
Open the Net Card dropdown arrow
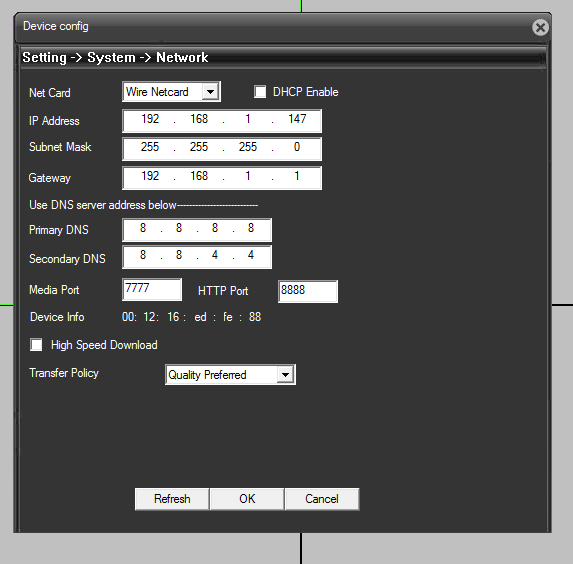tap(210, 92)
